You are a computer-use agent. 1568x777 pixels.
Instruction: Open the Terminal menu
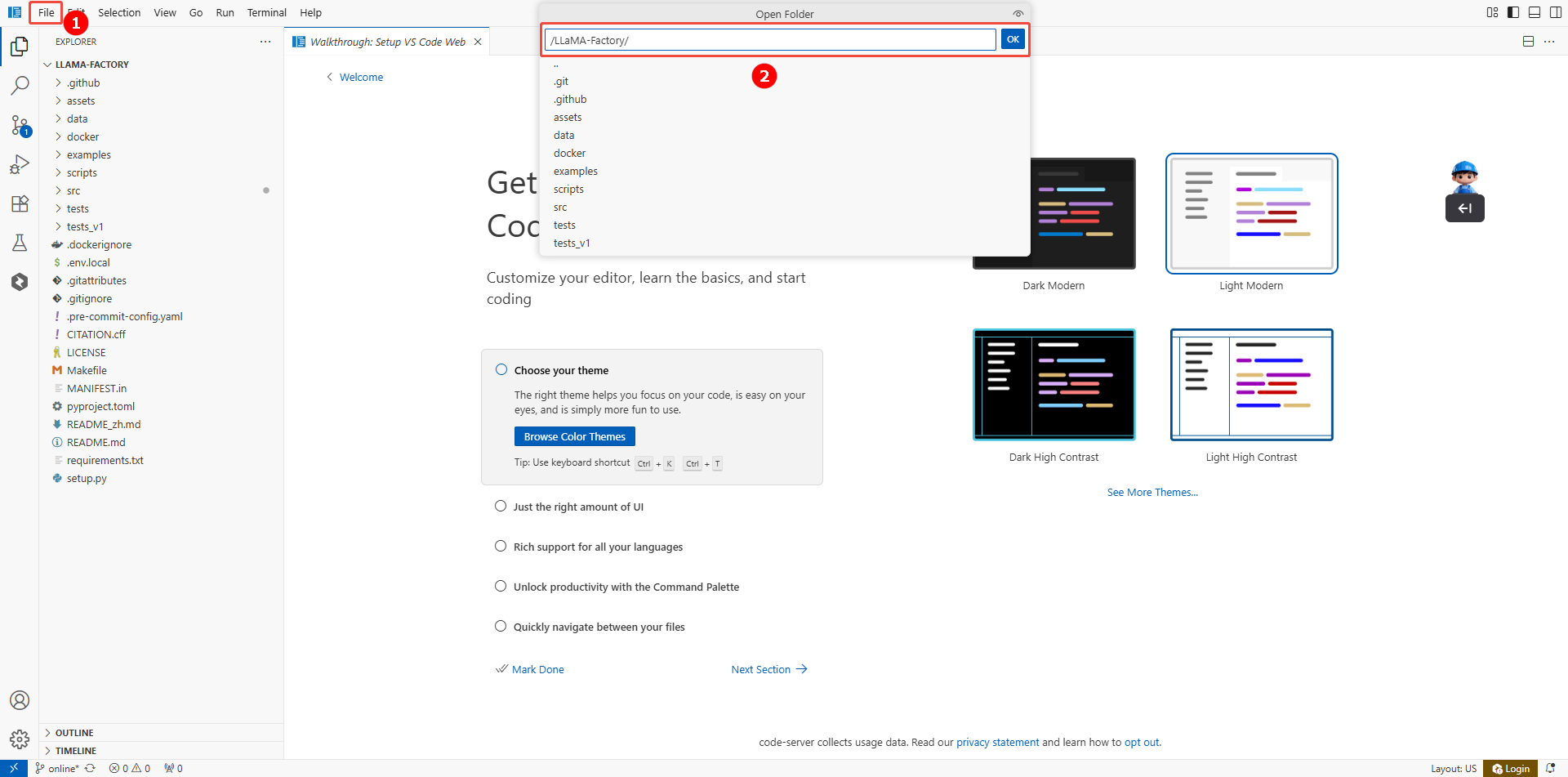(x=266, y=12)
